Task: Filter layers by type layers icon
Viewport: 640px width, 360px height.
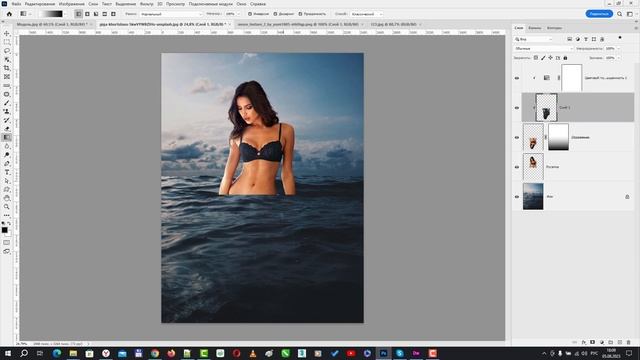Action: point(586,39)
